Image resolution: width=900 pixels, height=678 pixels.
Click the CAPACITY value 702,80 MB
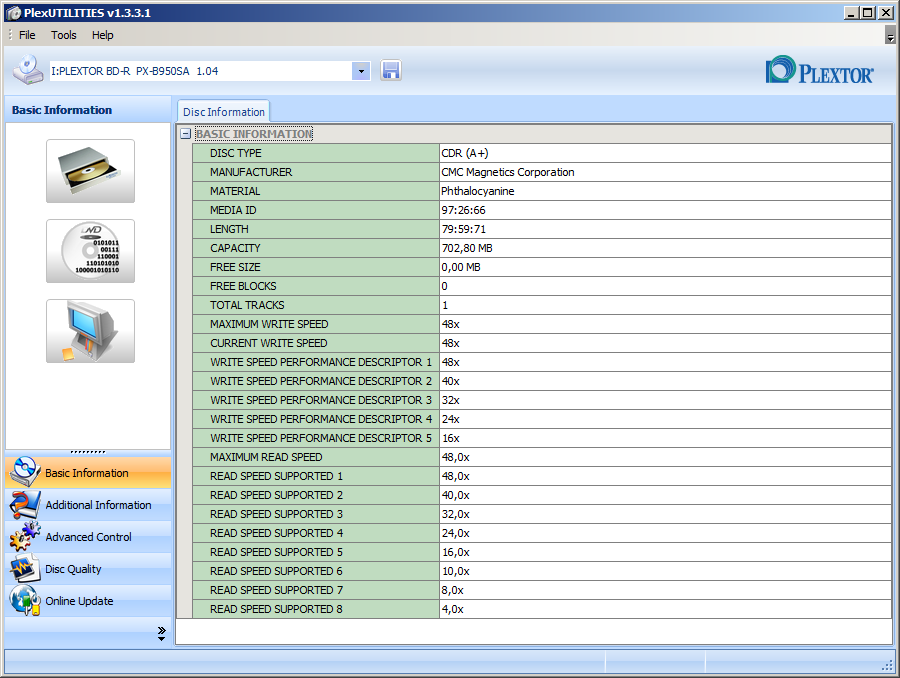(x=467, y=248)
